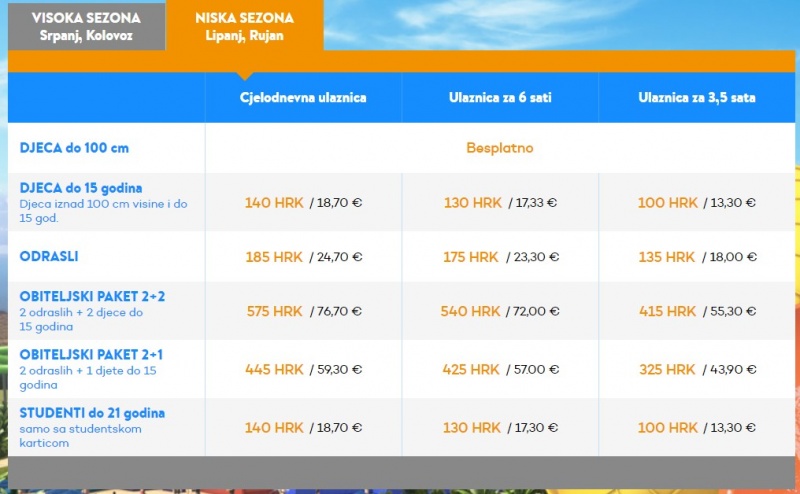Switch to the Visoka sezona tab

(86, 25)
